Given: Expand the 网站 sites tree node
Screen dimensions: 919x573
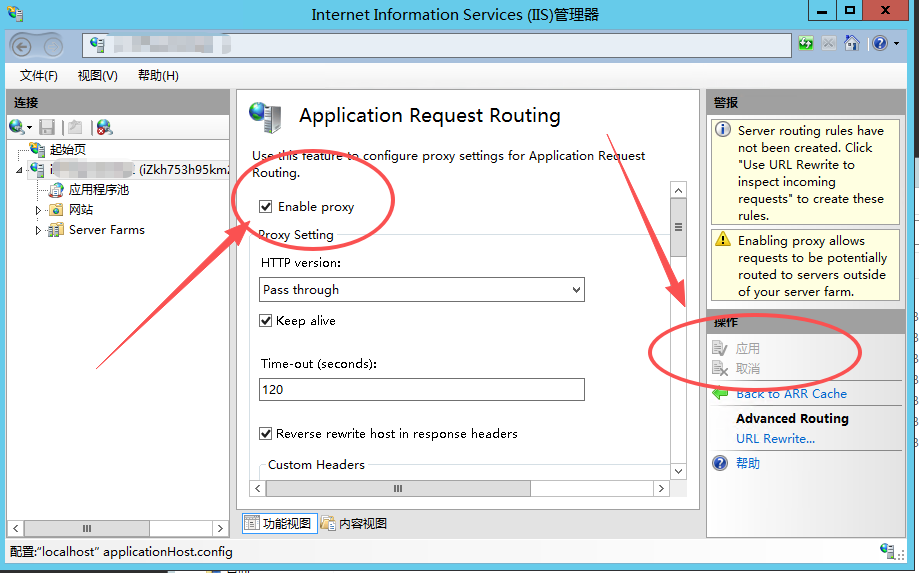Looking at the screenshot, I should (x=38, y=210).
